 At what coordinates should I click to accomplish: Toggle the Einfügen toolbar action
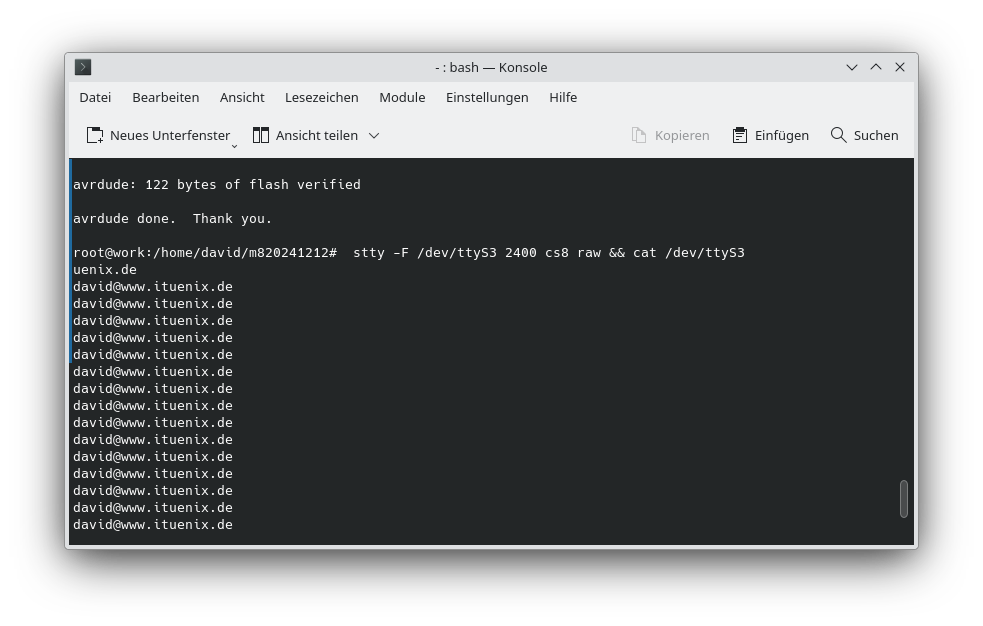tap(770, 134)
